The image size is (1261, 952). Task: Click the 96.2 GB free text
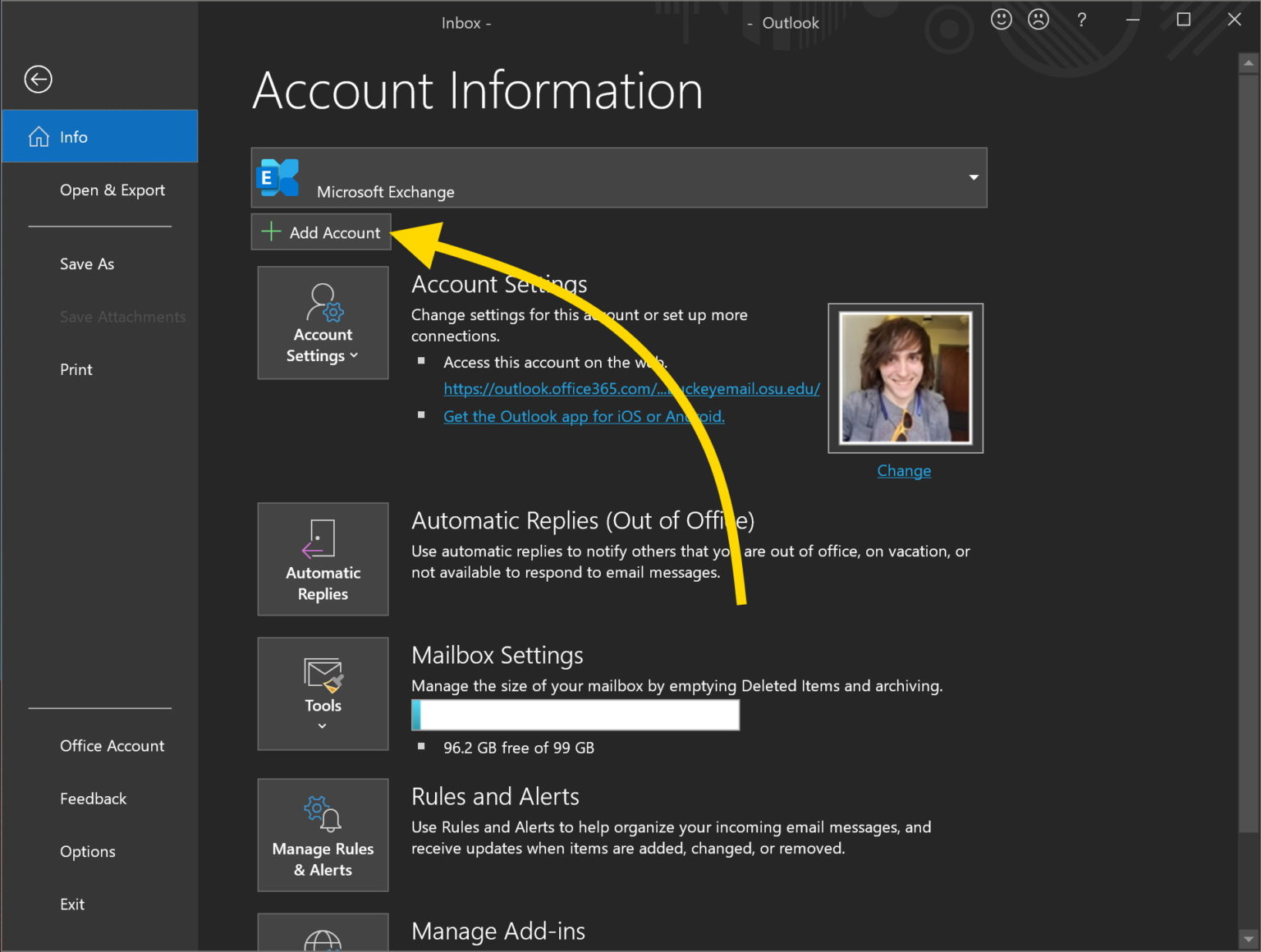coord(519,748)
